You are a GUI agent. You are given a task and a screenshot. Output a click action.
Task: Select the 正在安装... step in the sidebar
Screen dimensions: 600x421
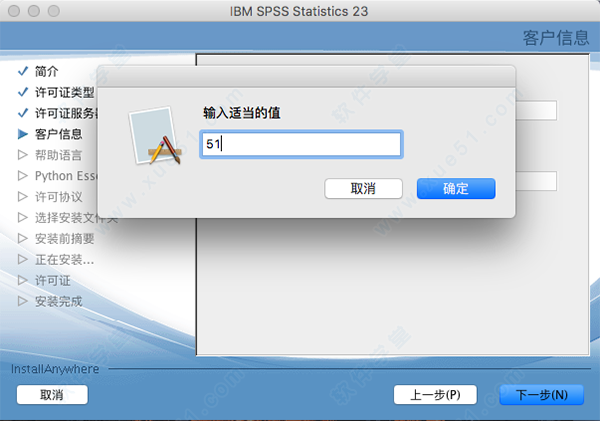[64, 260]
